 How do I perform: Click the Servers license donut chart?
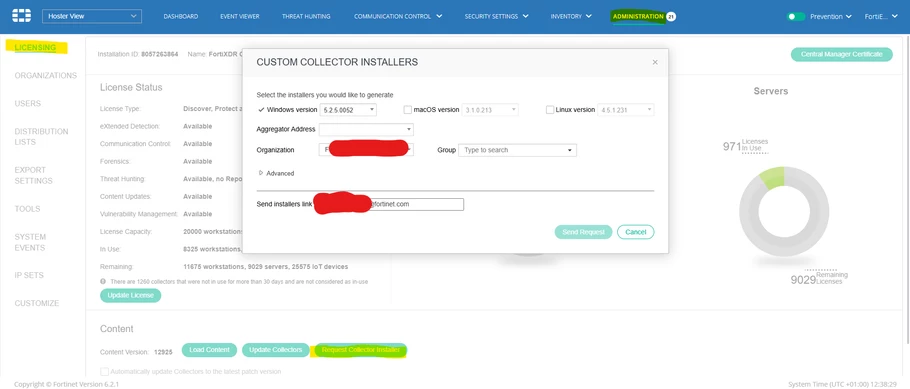click(783, 212)
